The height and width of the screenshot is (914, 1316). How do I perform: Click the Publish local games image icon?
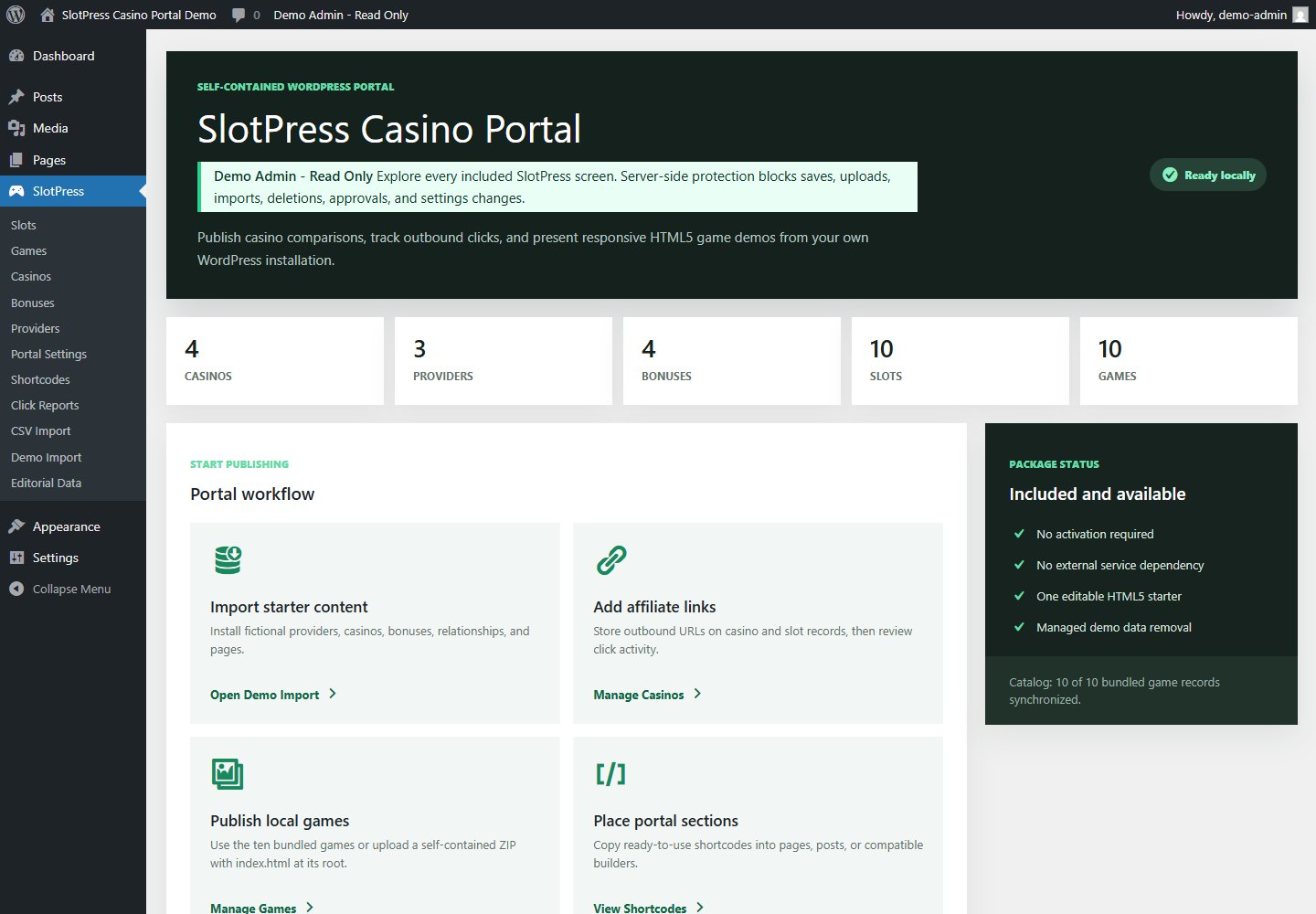tap(228, 773)
